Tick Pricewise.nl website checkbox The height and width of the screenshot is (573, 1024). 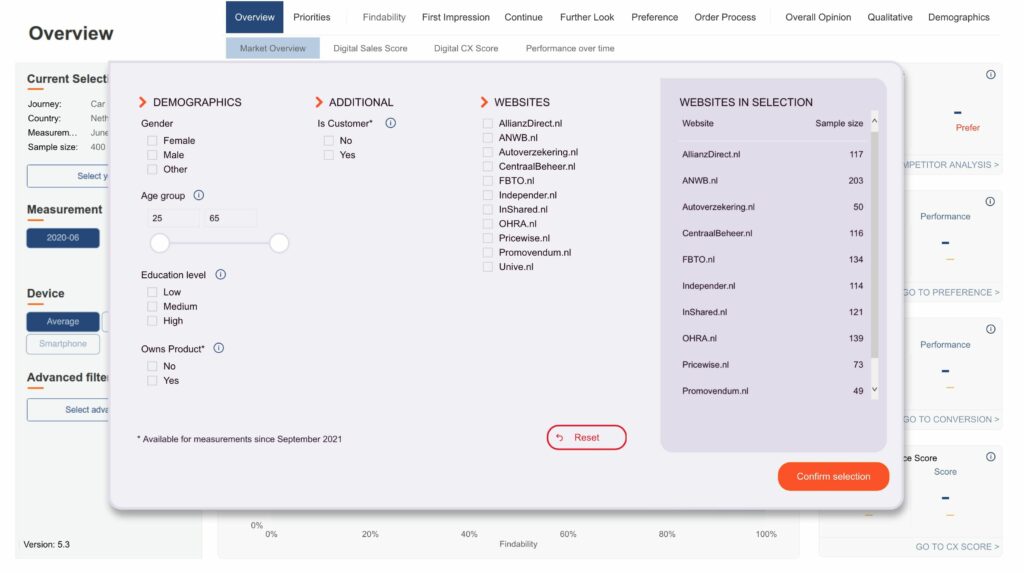[x=488, y=238]
